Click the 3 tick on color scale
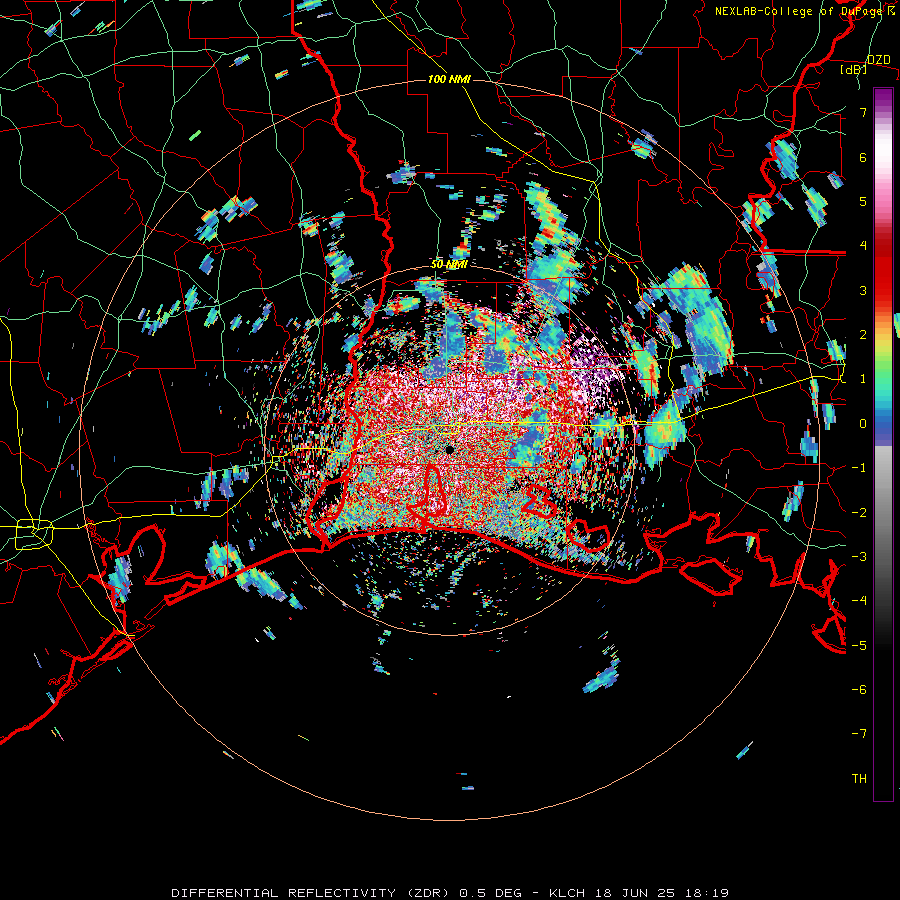 [863, 290]
